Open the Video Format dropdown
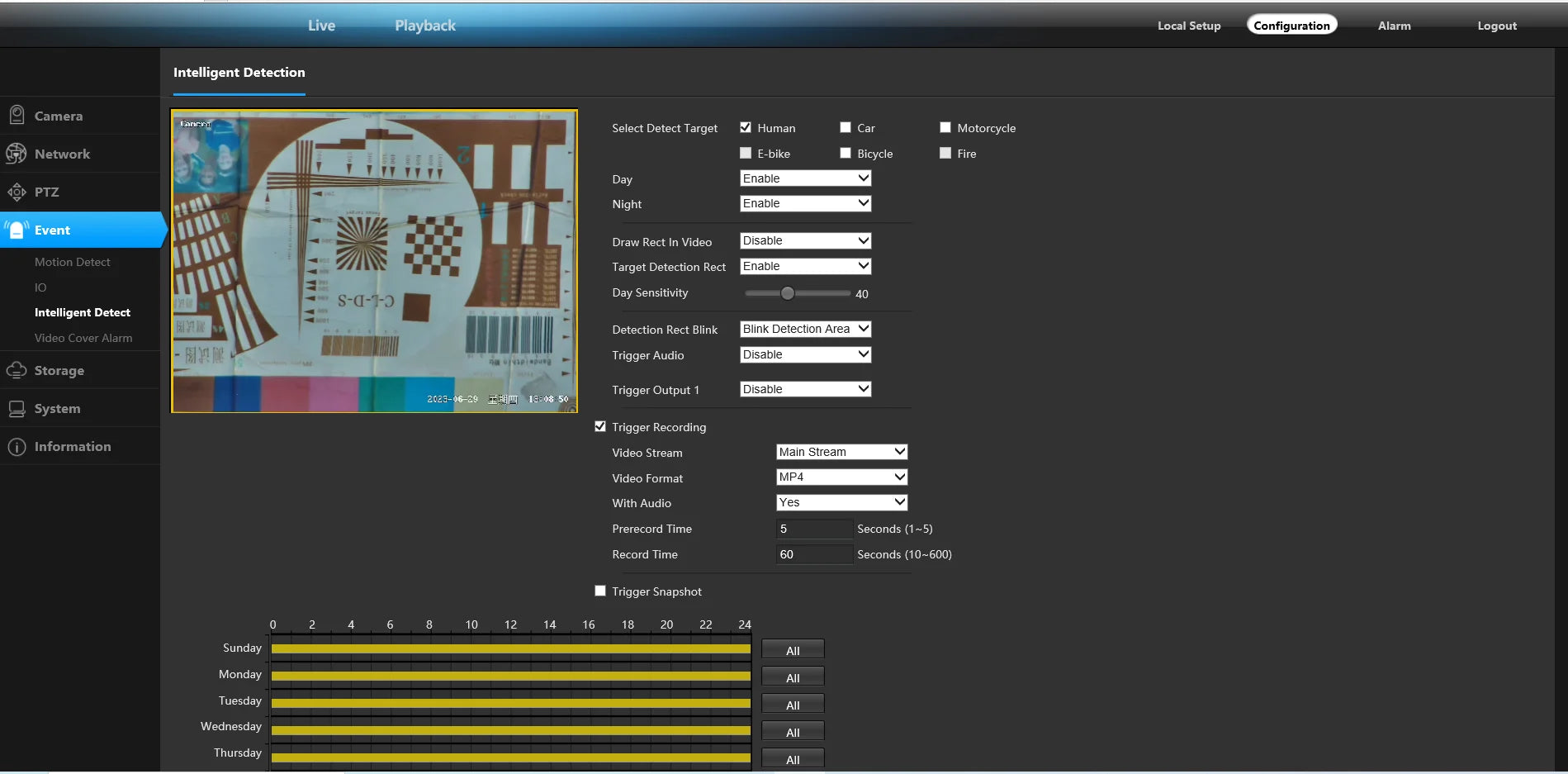The image size is (1568, 774). (841, 477)
